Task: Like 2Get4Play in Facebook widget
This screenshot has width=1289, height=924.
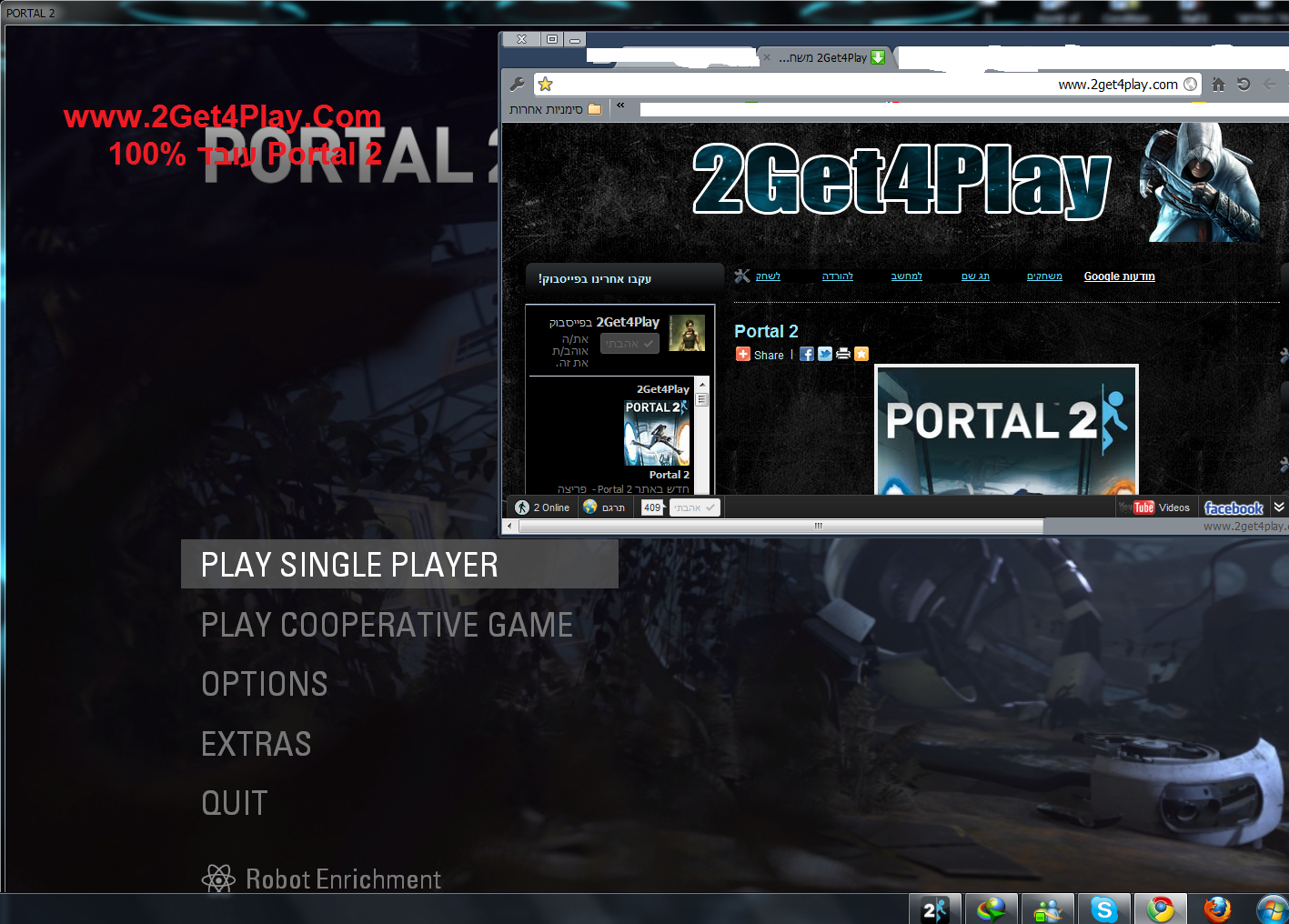Action: click(629, 344)
